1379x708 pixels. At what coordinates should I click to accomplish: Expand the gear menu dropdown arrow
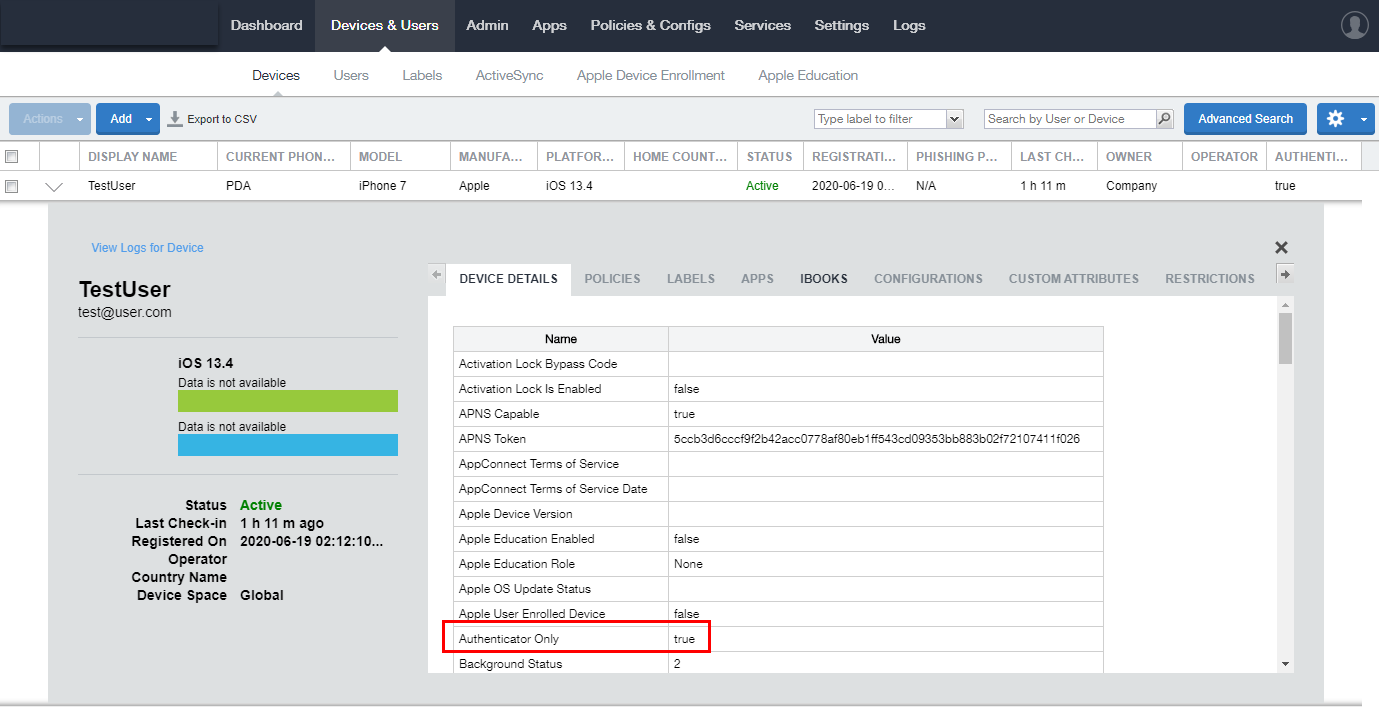1365,119
